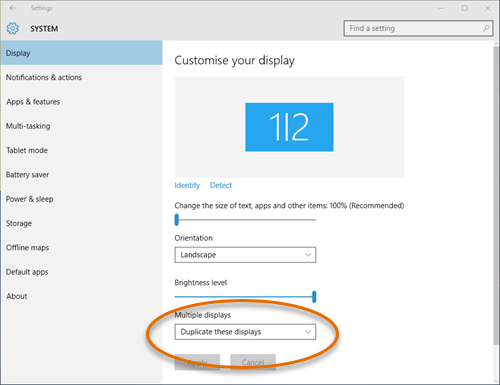Viewport: 500px width, 385px height.
Task: Go to Power & sleep
Action: coord(29,199)
